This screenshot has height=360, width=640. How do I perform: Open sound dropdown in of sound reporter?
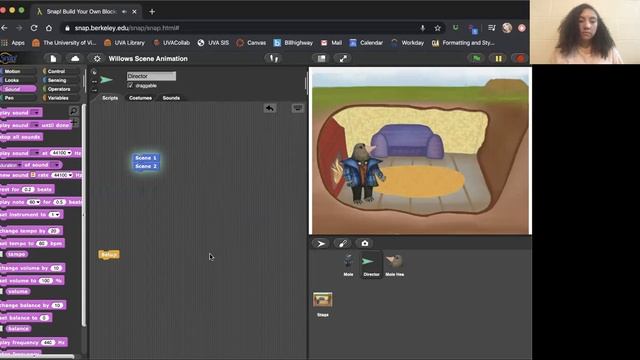point(56,165)
